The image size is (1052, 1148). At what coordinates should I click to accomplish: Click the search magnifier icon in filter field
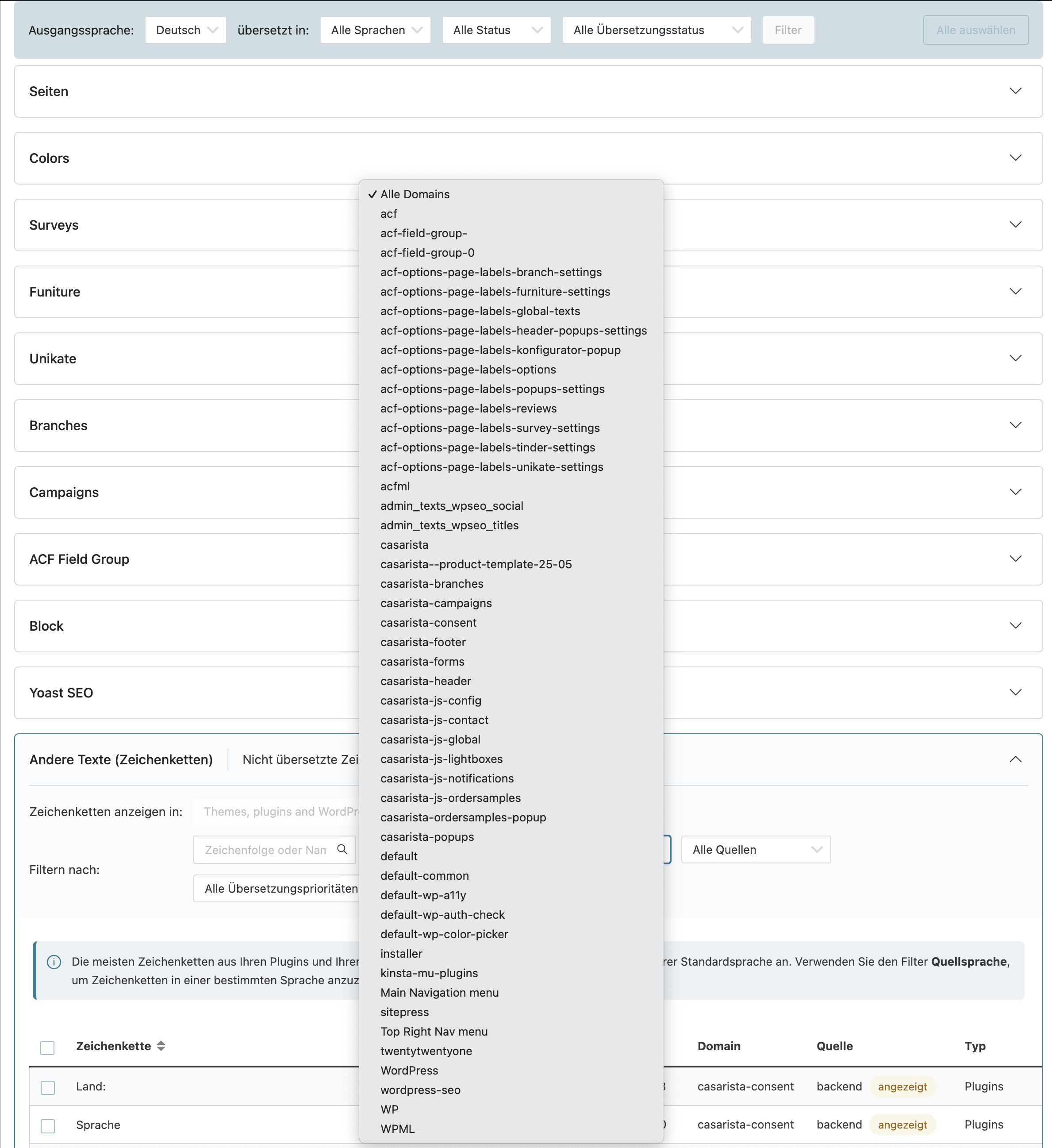342,849
